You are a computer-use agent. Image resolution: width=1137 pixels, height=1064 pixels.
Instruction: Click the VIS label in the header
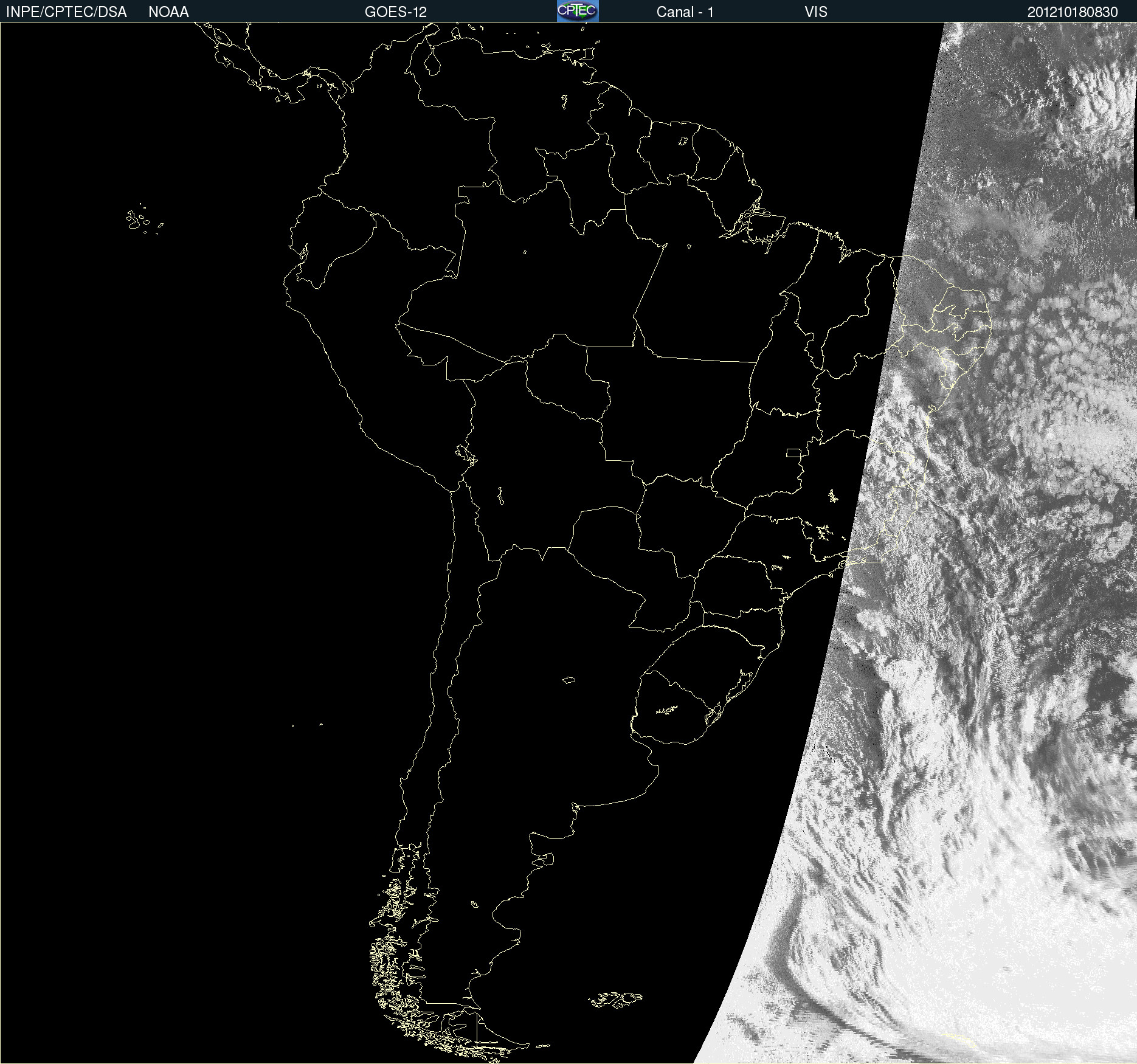[816, 12]
